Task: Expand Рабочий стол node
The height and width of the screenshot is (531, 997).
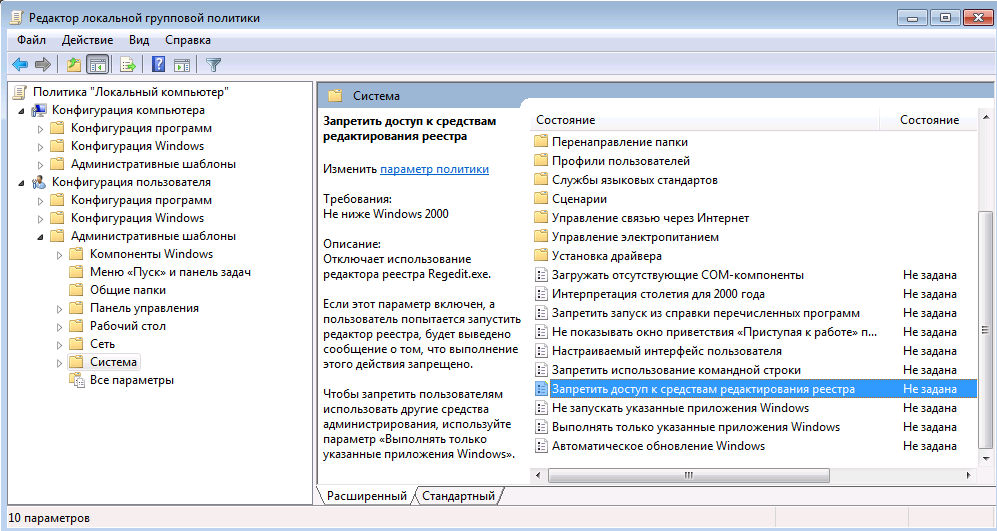Action: click(x=60, y=326)
